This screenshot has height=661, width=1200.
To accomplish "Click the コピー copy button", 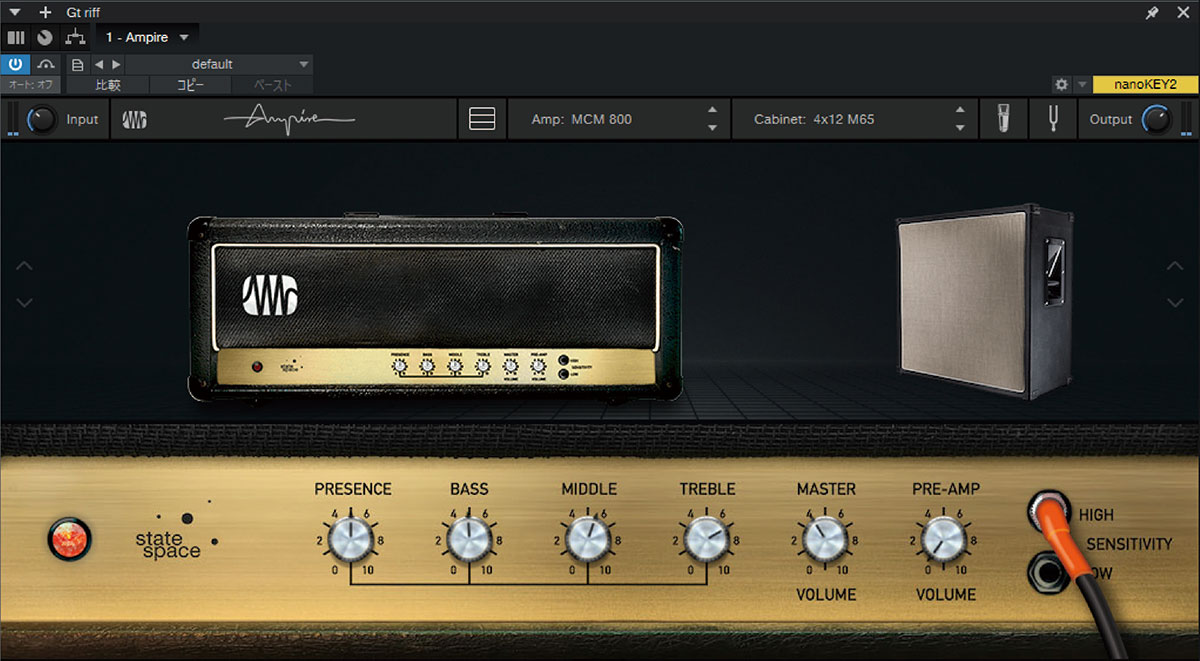I will [190, 85].
